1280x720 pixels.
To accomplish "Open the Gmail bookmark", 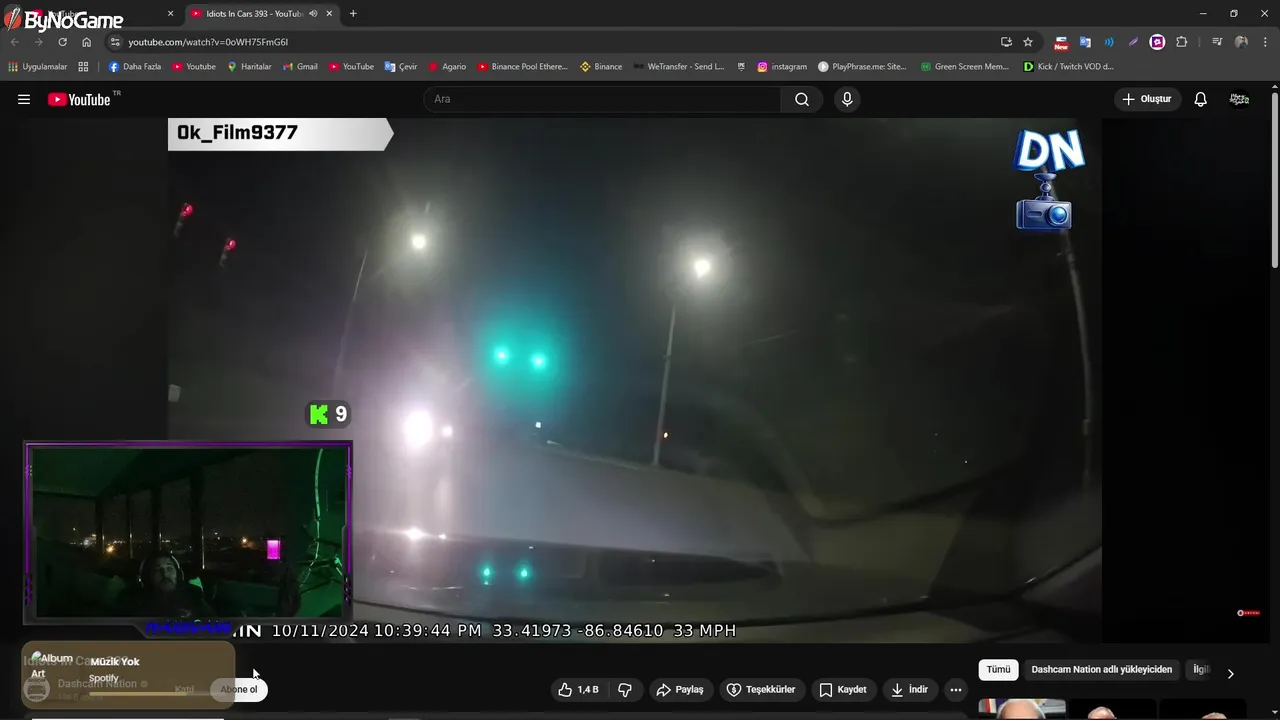I will click(x=300, y=67).
